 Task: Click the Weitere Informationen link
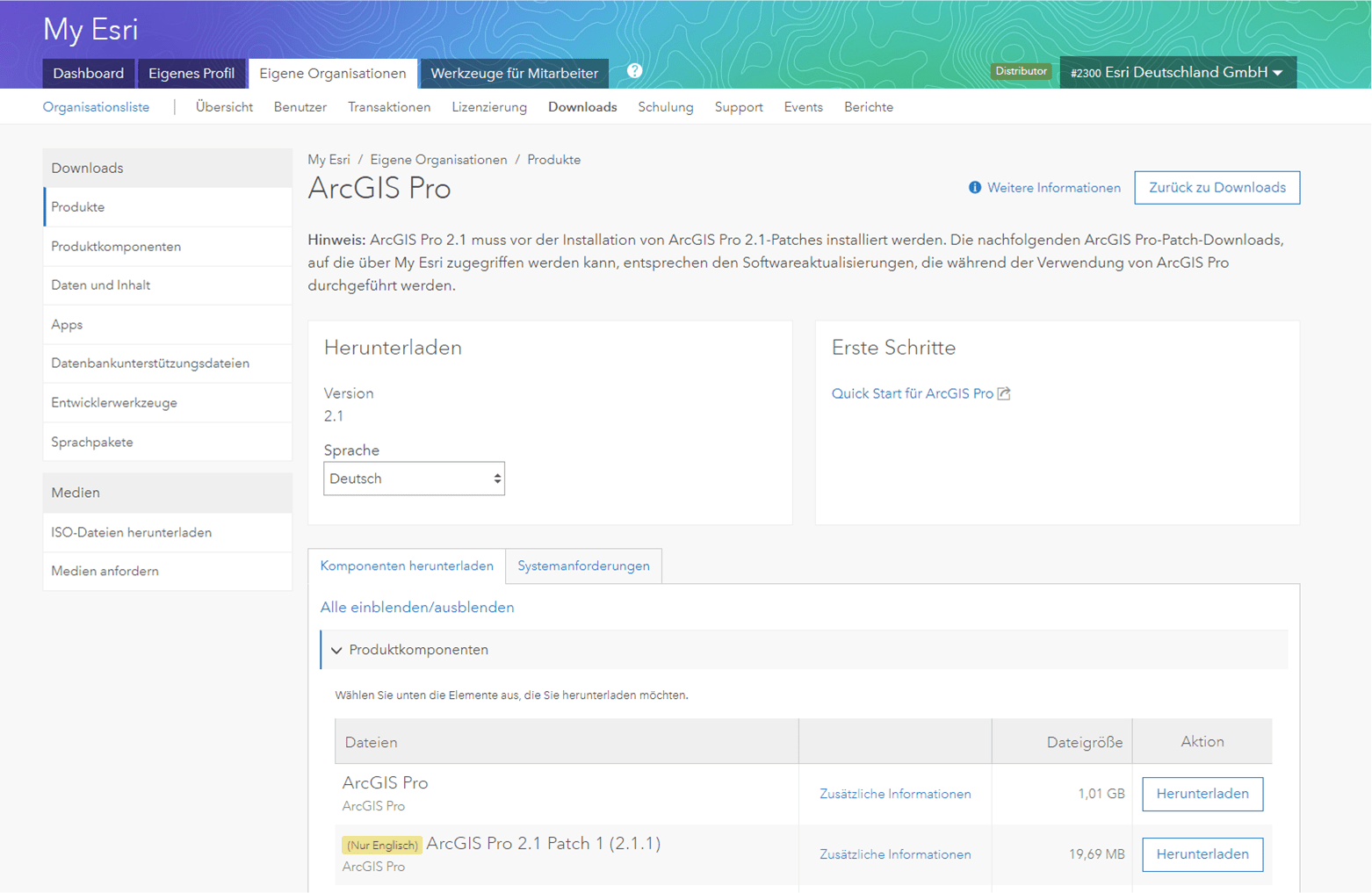[x=1053, y=188]
